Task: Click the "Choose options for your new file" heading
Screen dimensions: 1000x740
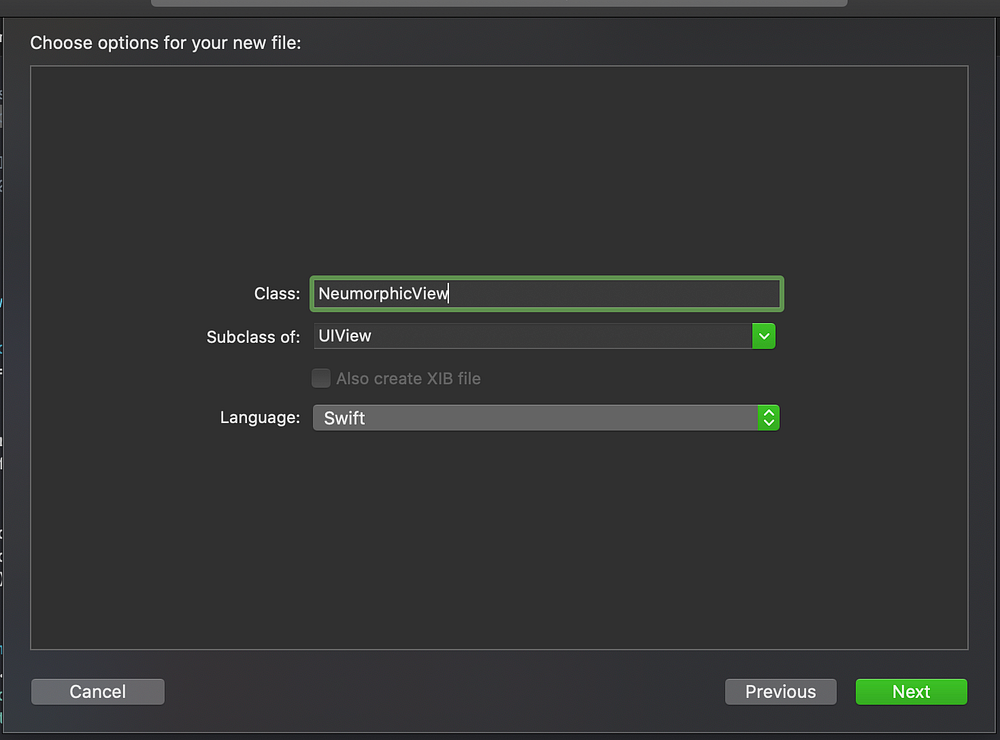Action: click(x=166, y=43)
